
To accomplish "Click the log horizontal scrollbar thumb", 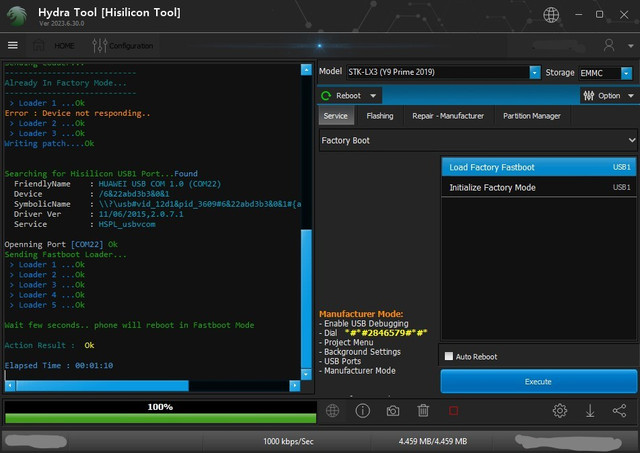I will pos(102,386).
